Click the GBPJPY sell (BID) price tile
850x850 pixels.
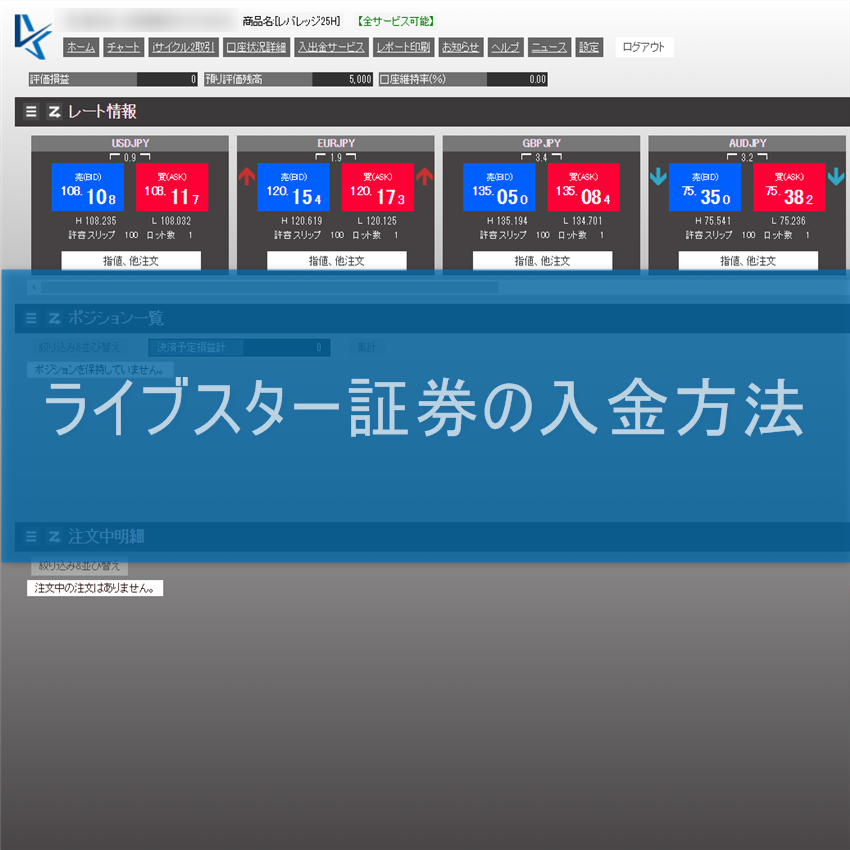click(x=499, y=187)
